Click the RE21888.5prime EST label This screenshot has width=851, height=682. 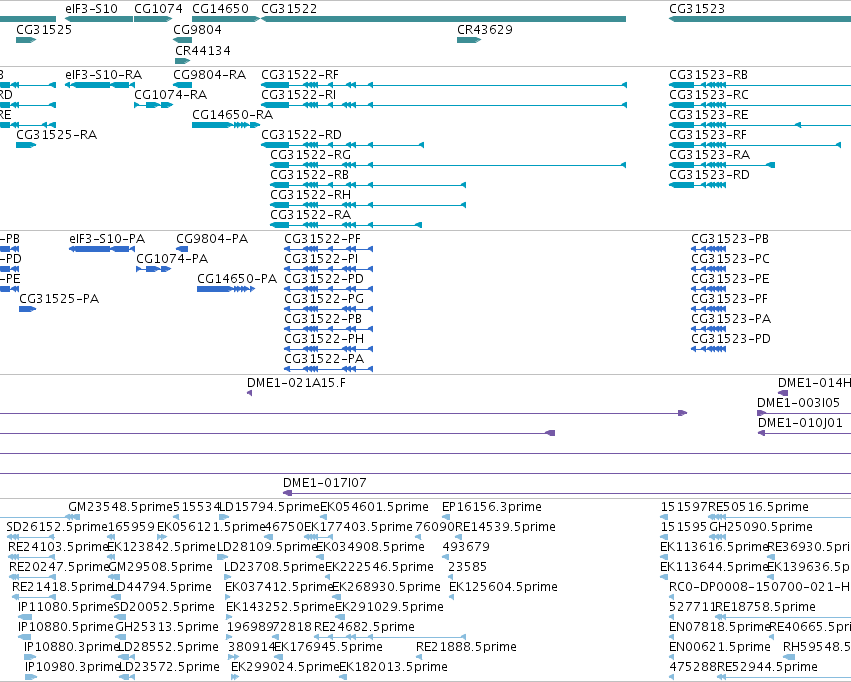[466, 647]
